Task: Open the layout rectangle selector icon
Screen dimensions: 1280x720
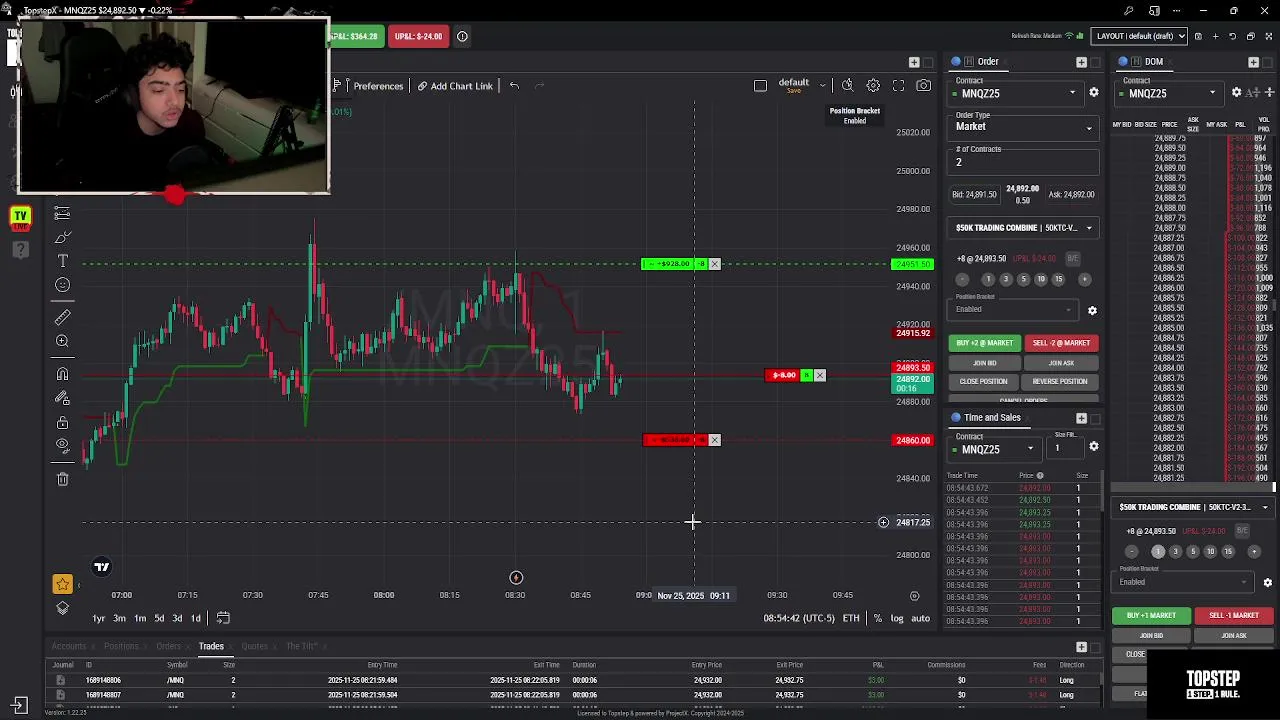Action: 760,86
